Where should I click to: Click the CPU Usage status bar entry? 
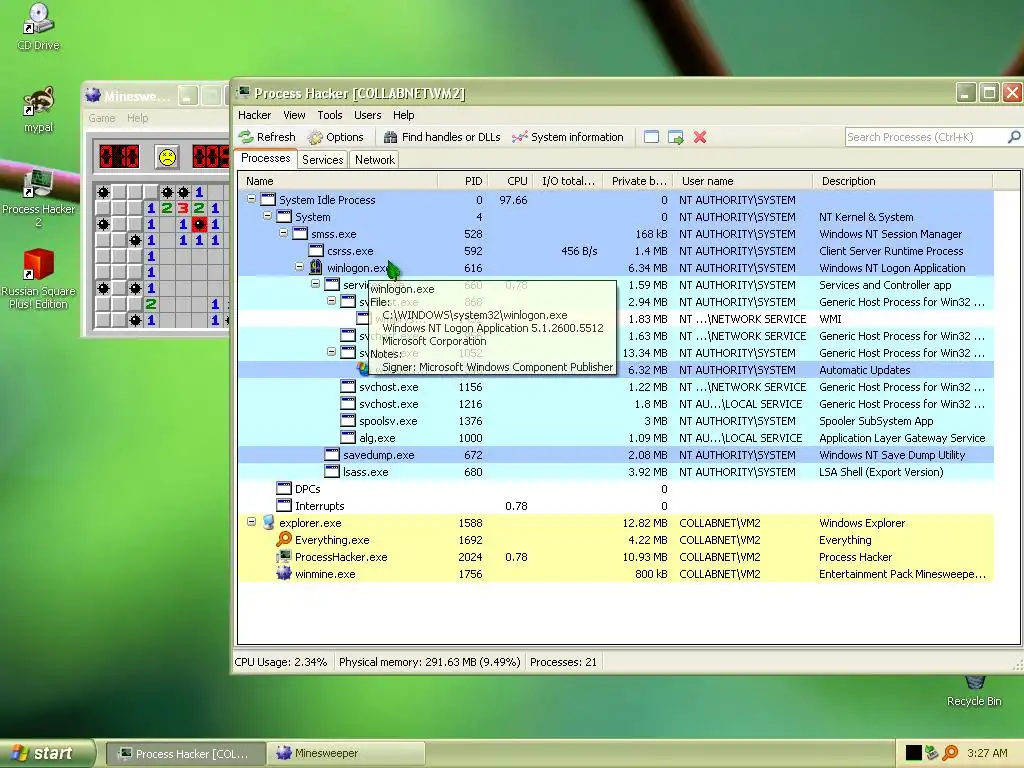281,662
